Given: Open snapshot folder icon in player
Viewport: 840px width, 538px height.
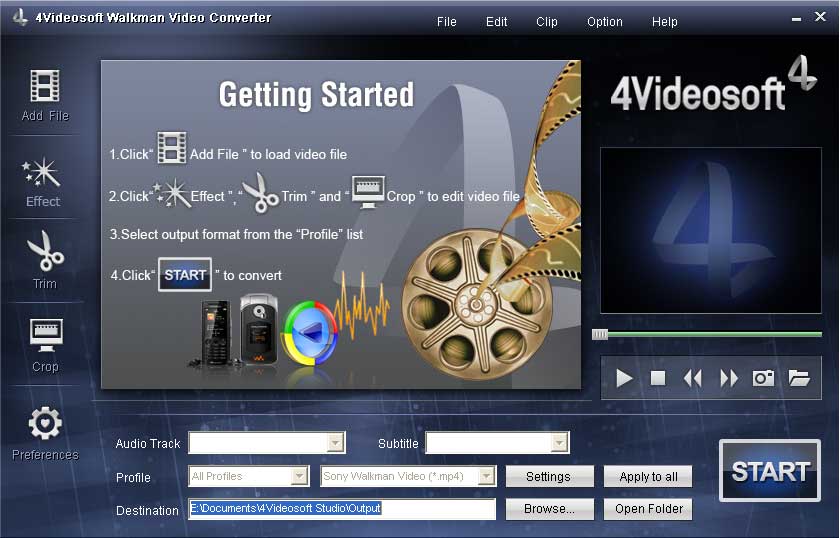Looking at the screenshot, I should coord(798,378).
